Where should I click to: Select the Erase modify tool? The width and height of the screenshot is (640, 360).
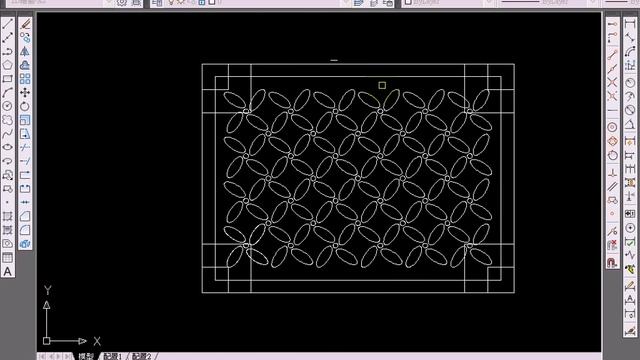[x=25, y=24]
